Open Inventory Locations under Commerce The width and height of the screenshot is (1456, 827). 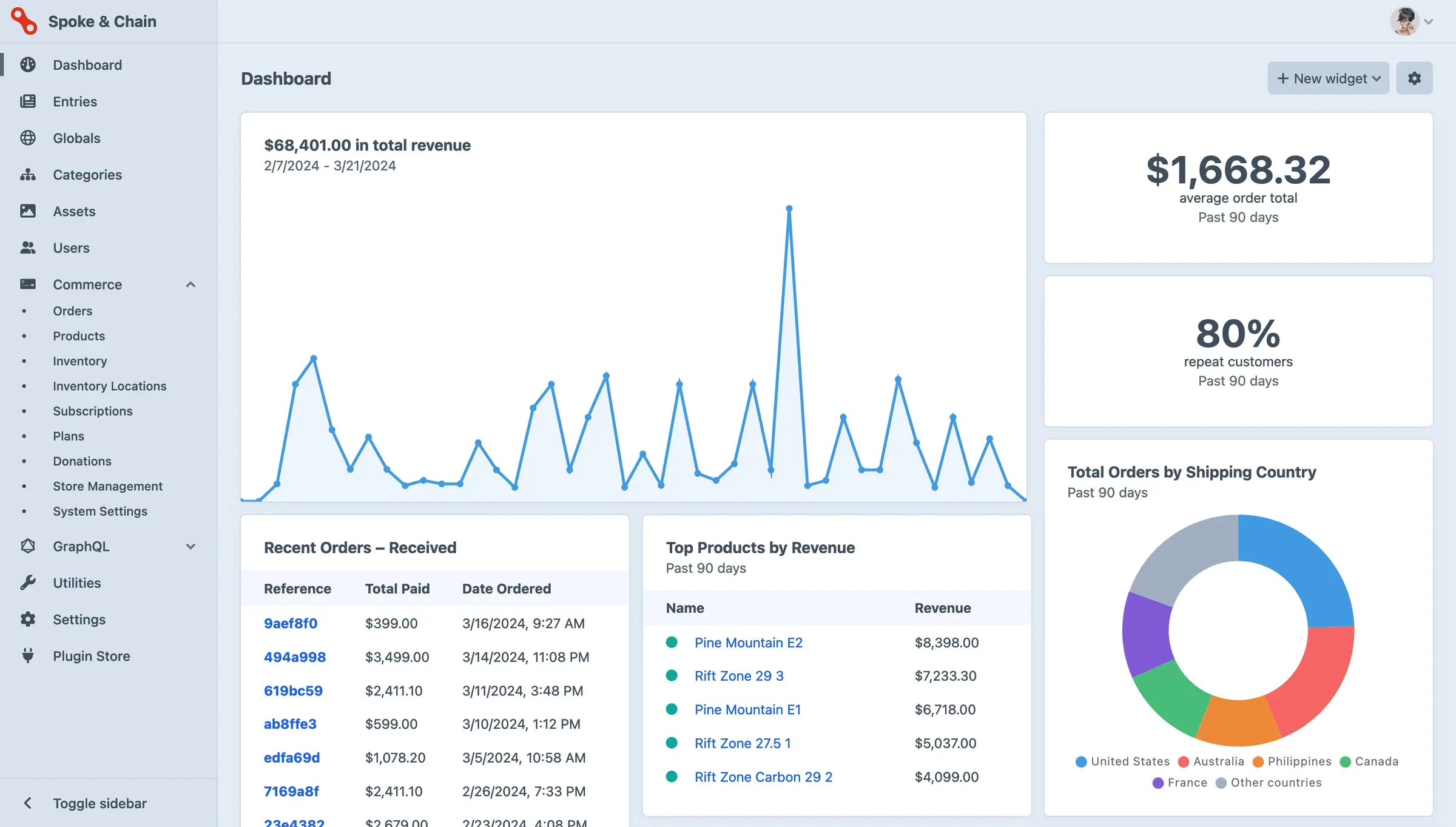click(x=109, y=386)
